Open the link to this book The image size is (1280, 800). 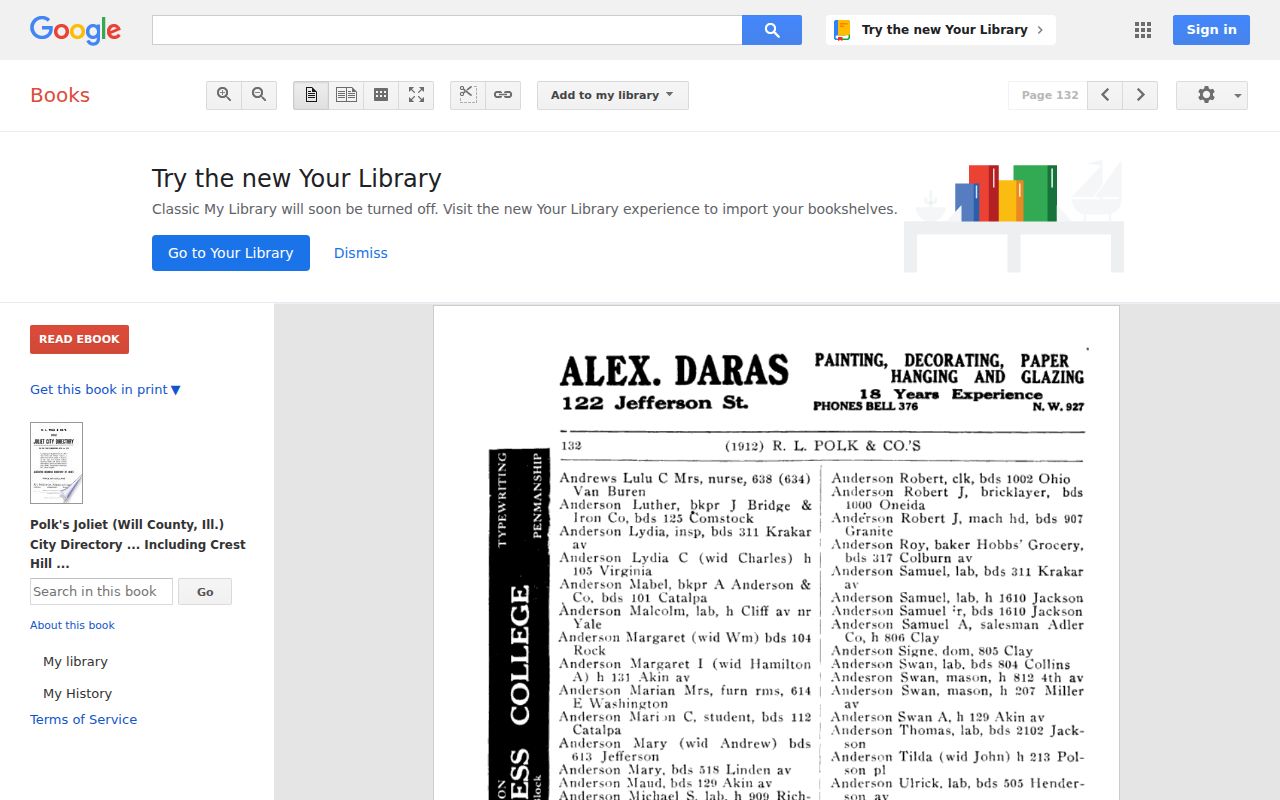(503, 95)
